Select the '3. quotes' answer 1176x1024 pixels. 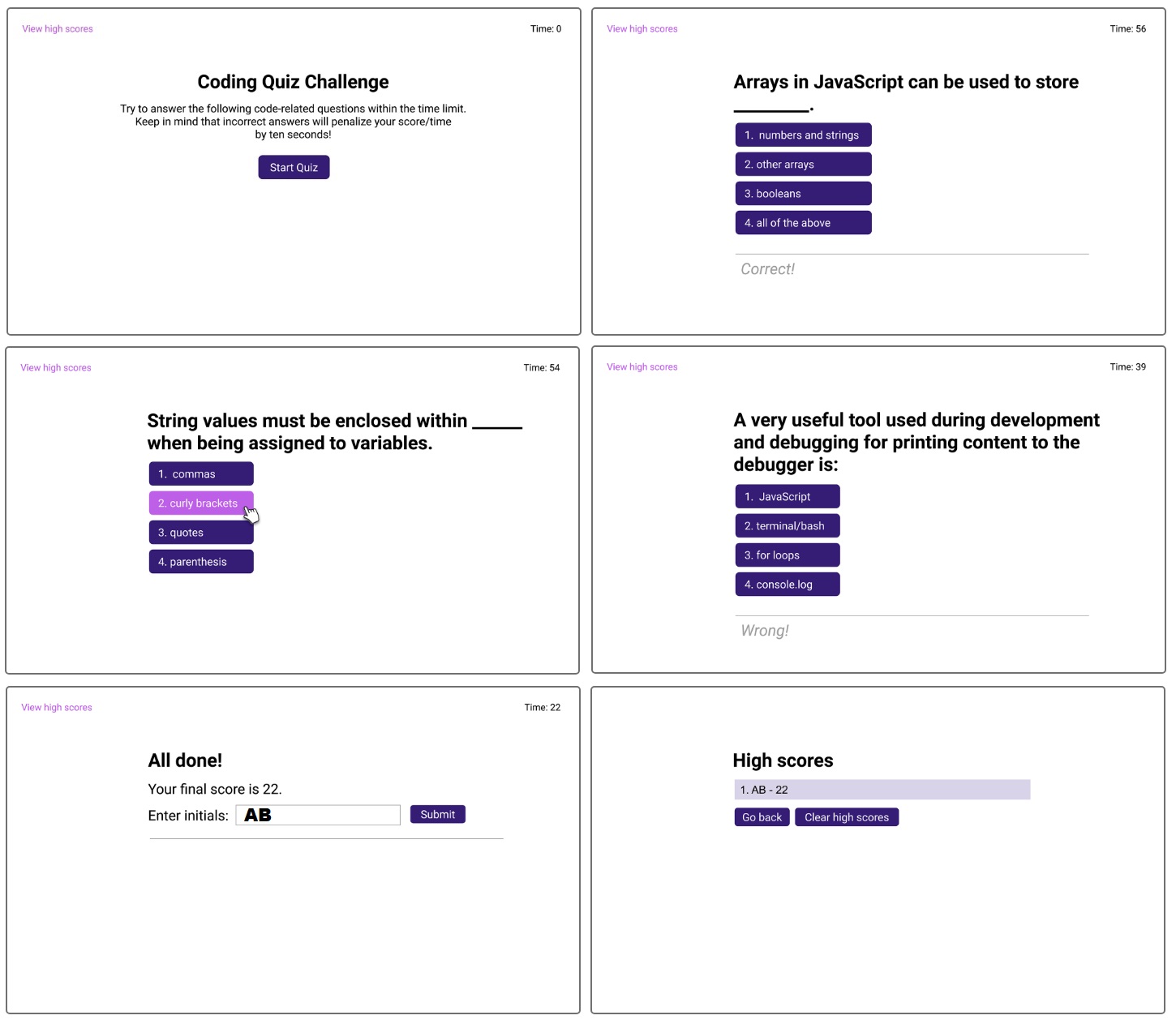point(201,533)
